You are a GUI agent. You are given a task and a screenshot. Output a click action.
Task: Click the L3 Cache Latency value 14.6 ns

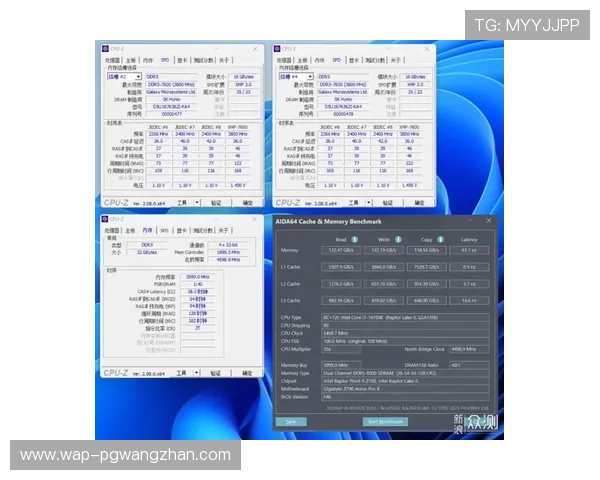(x=469, y=301)
